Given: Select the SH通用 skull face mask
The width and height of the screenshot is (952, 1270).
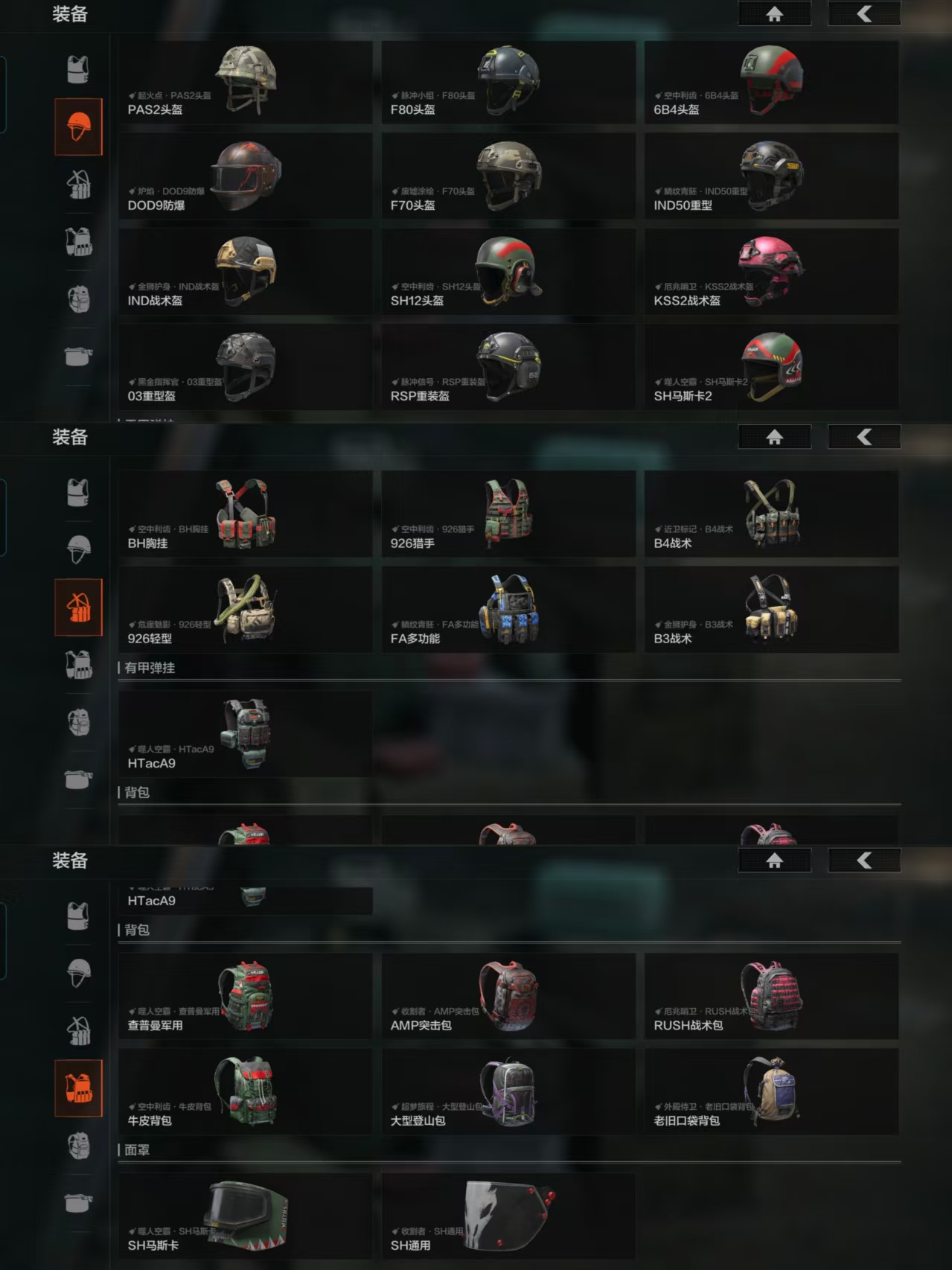Looking at the screenshot, I should (x=508, y=1216).
